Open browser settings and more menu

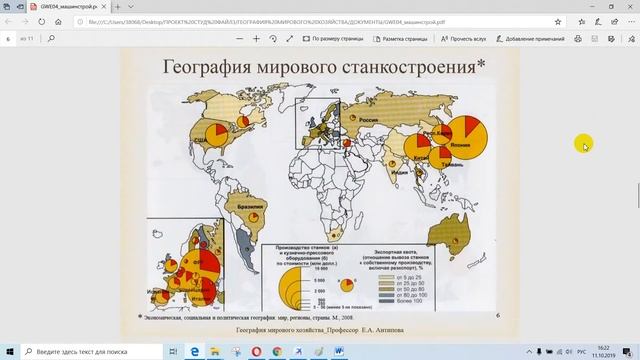(631, 22)
